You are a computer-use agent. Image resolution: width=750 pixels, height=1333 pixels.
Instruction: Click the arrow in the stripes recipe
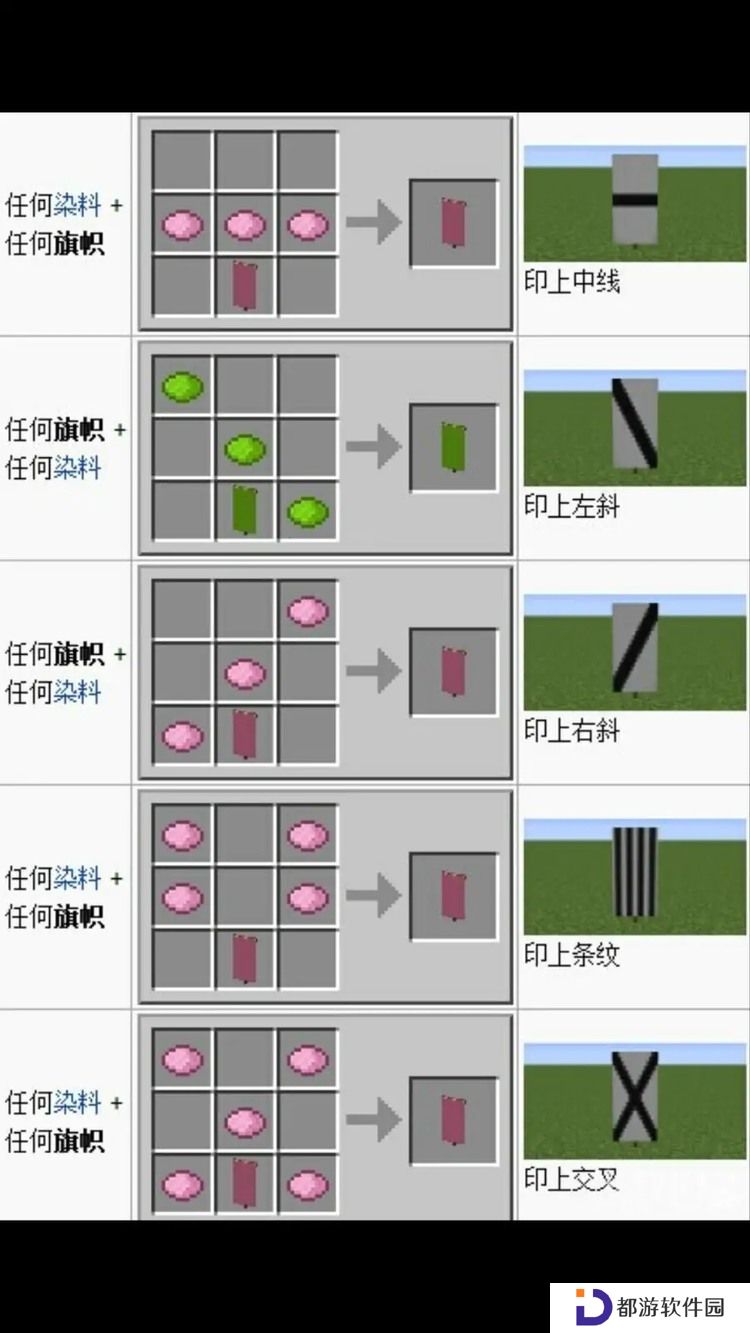pos(374,895)
